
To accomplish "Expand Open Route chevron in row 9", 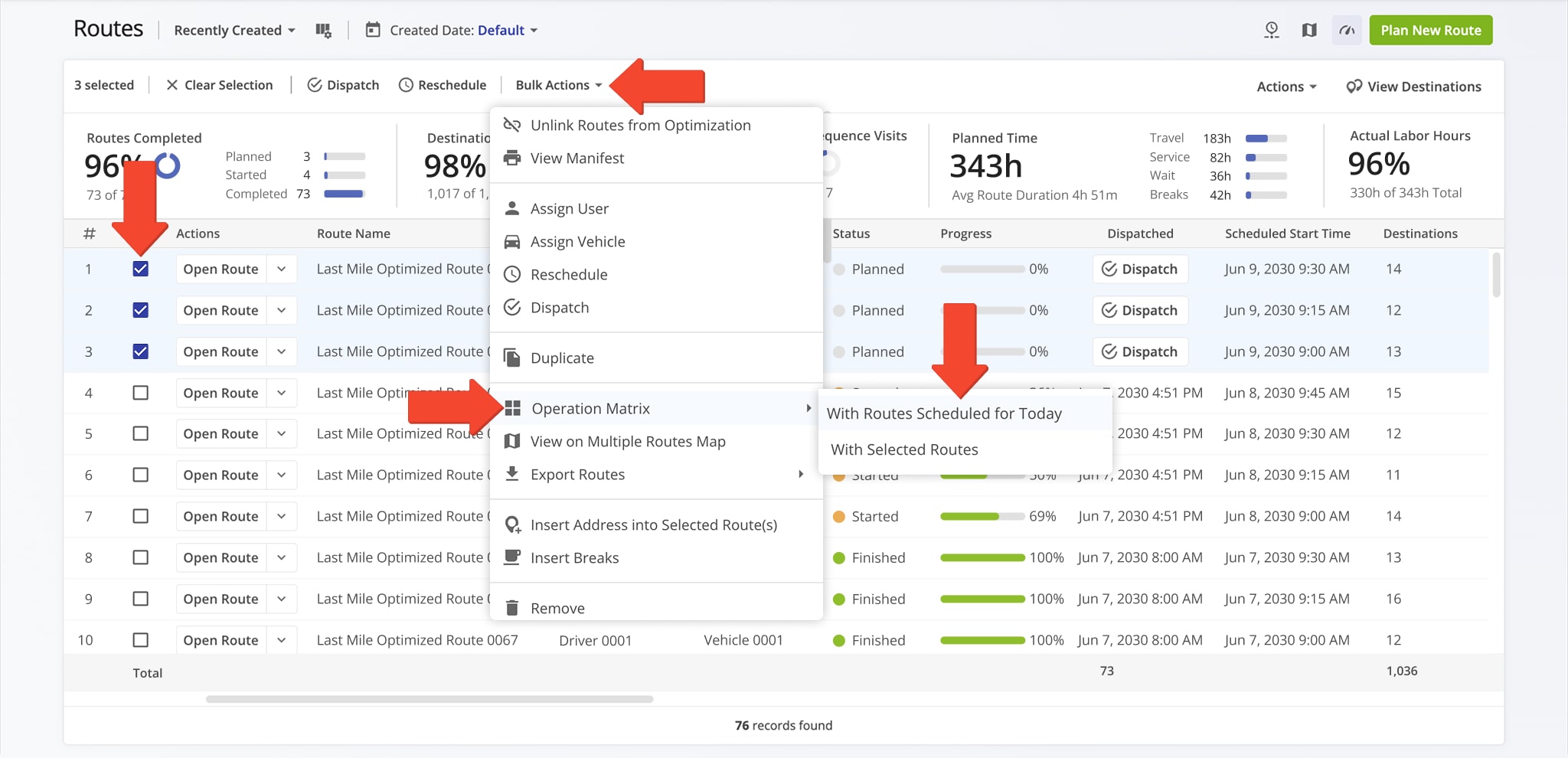I will (x=282, y=599).
